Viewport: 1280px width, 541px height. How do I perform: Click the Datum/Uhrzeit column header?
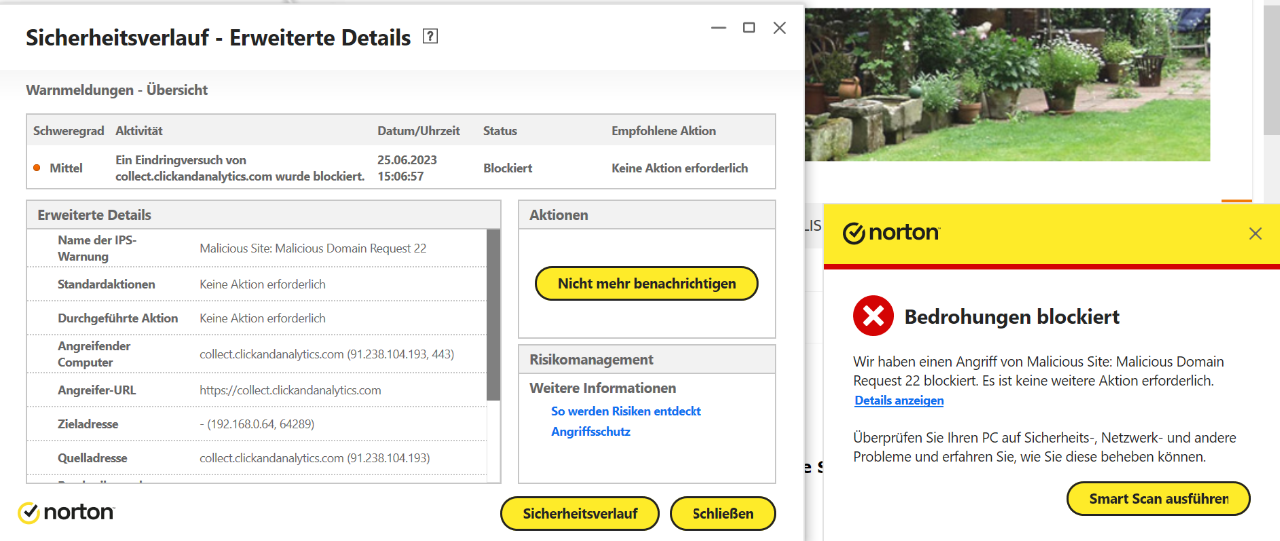[x=419, y=131]
